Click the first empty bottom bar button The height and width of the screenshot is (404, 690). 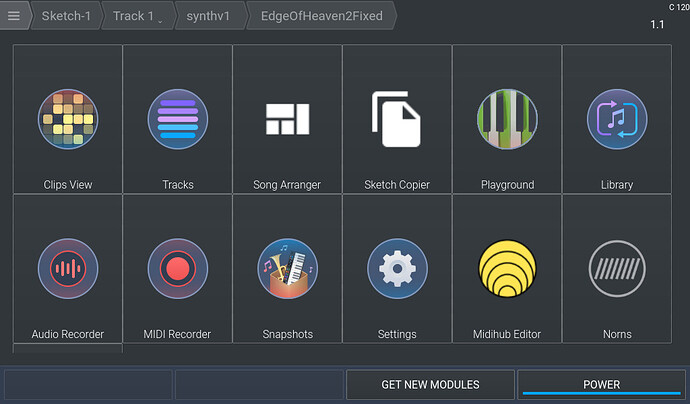click(88, 385)
